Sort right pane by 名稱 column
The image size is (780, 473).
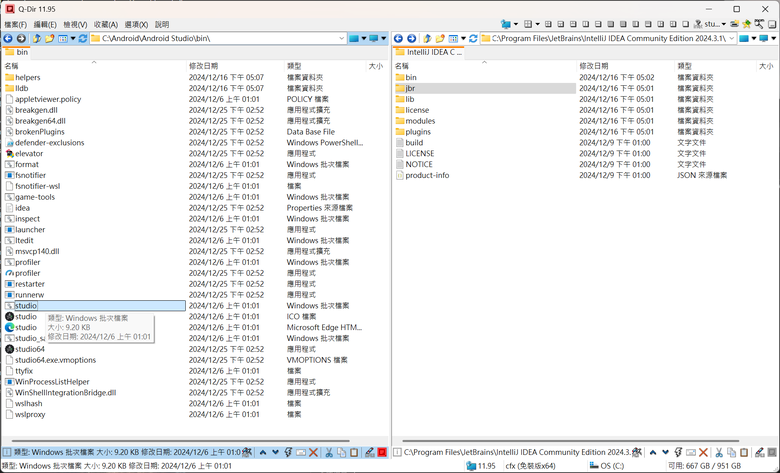pos(402,66)
